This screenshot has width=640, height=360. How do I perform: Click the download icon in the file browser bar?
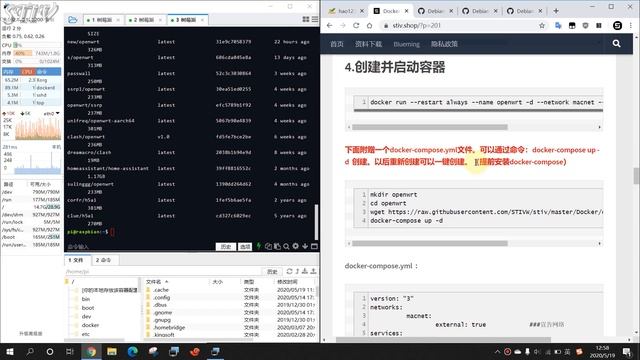click(305, 271)
